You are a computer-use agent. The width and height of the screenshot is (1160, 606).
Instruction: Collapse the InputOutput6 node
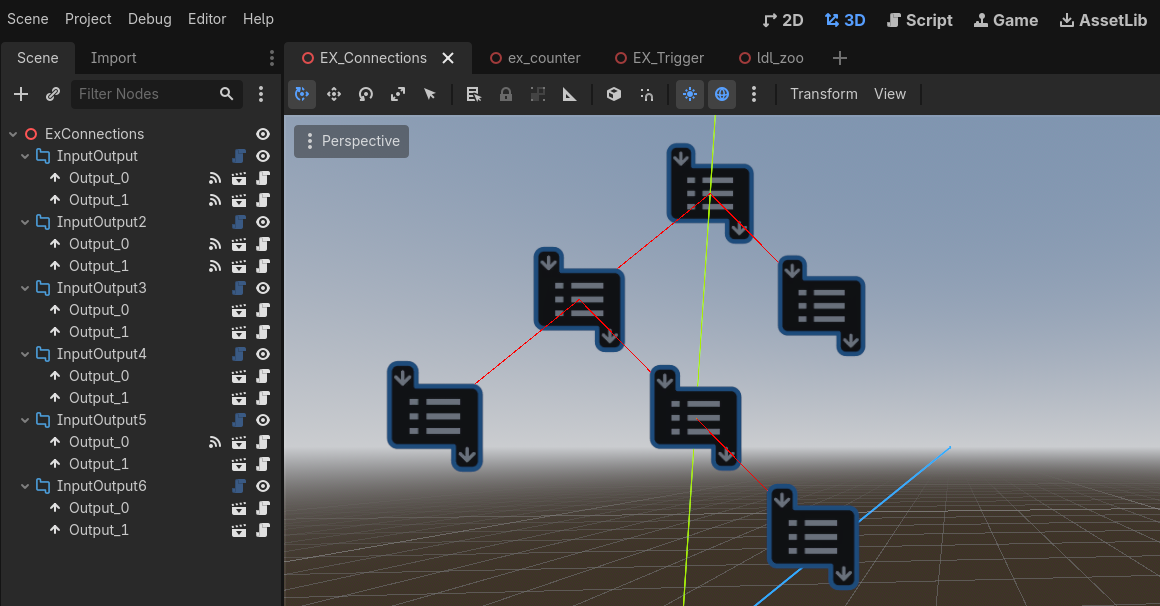pos(24,486)
